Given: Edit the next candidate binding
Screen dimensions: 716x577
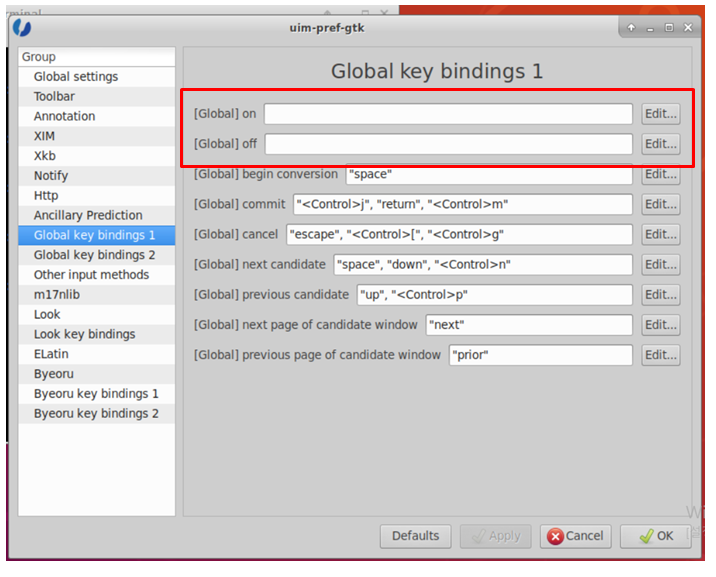Looking at the screenshot, I should pyautogui.click(x=661, y=264).
